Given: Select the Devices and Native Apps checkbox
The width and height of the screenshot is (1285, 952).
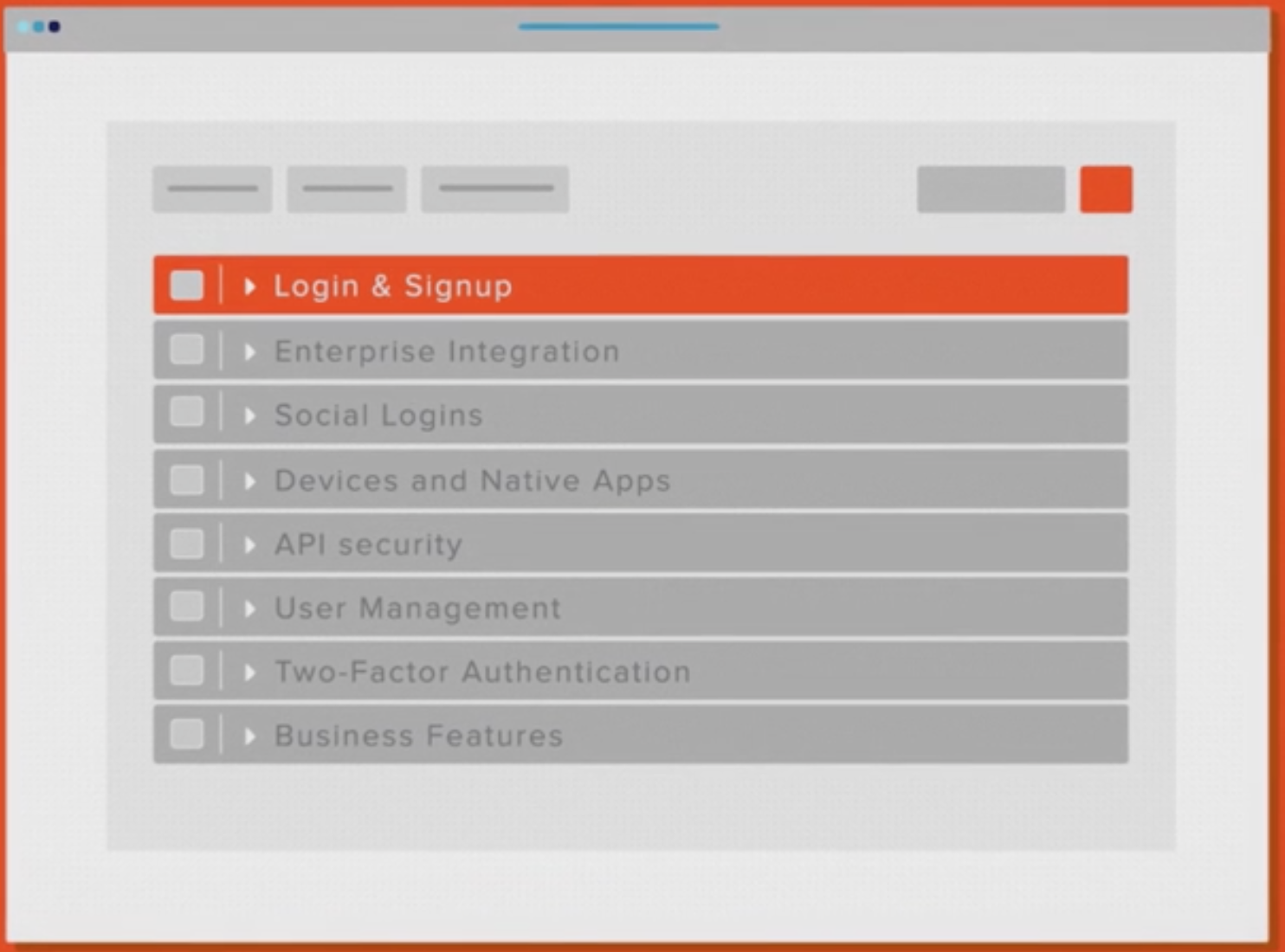Looking at the screenshot, I should (x=187, y=479).
